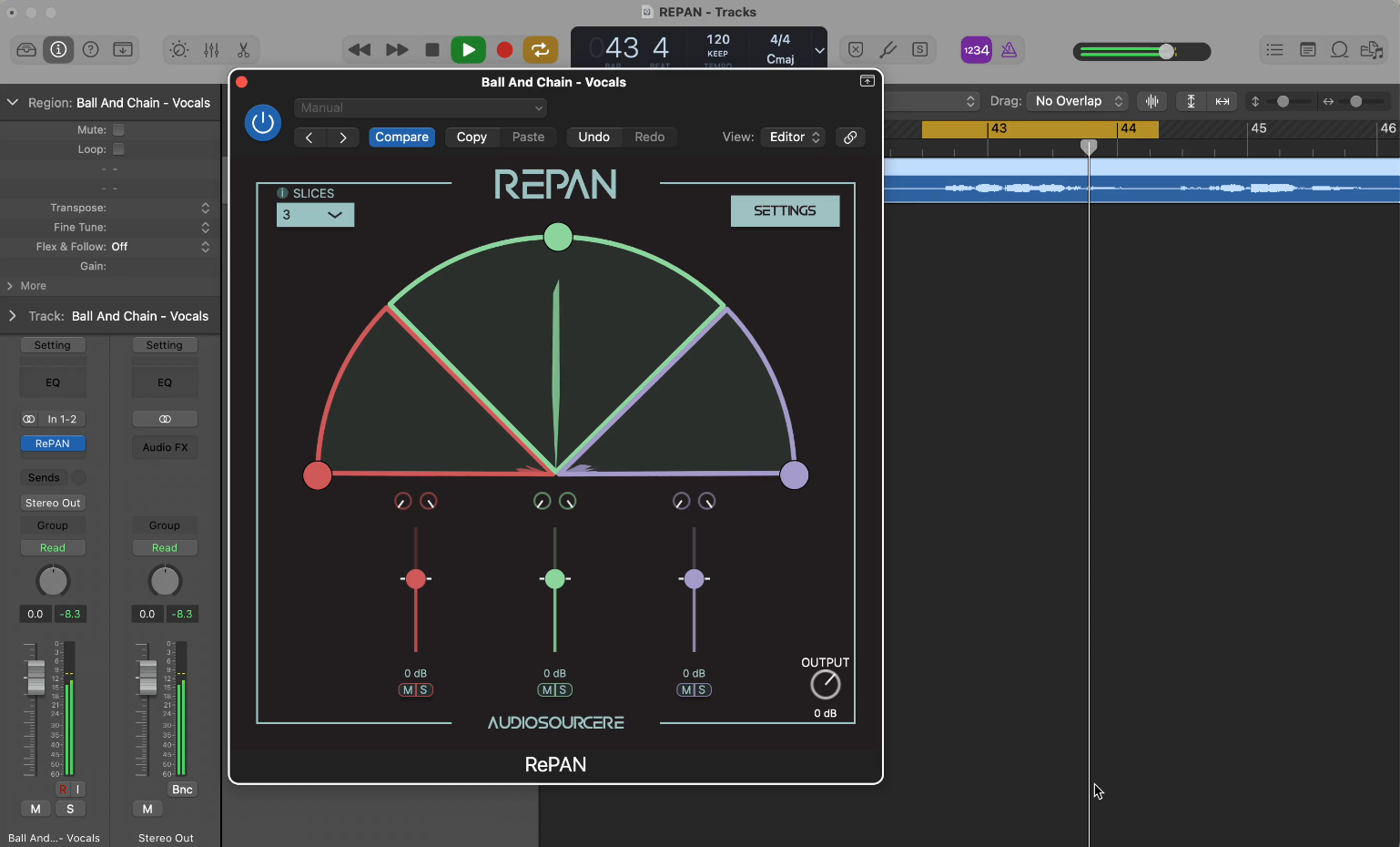Toggle the RePAN plug-in power button
The image size is (1400, 847).
(263, 122)
